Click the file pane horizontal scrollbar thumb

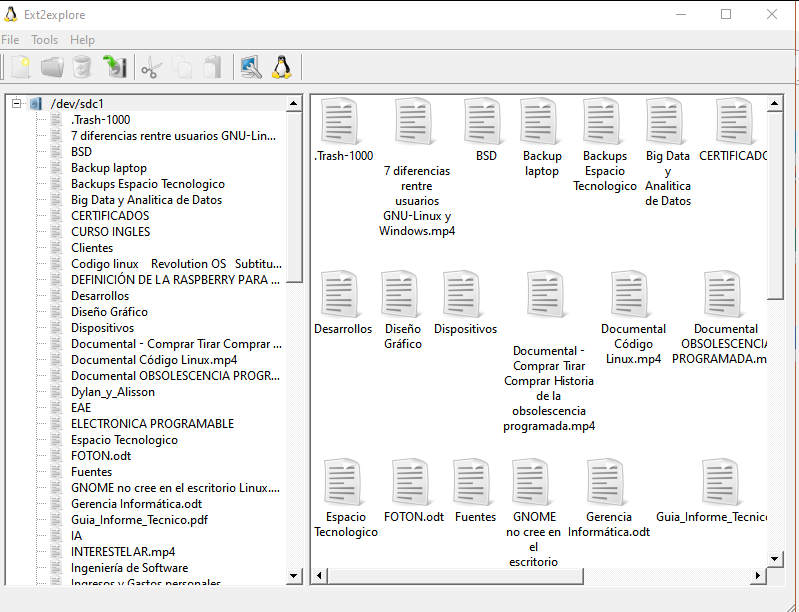click(x=455, y=576)
